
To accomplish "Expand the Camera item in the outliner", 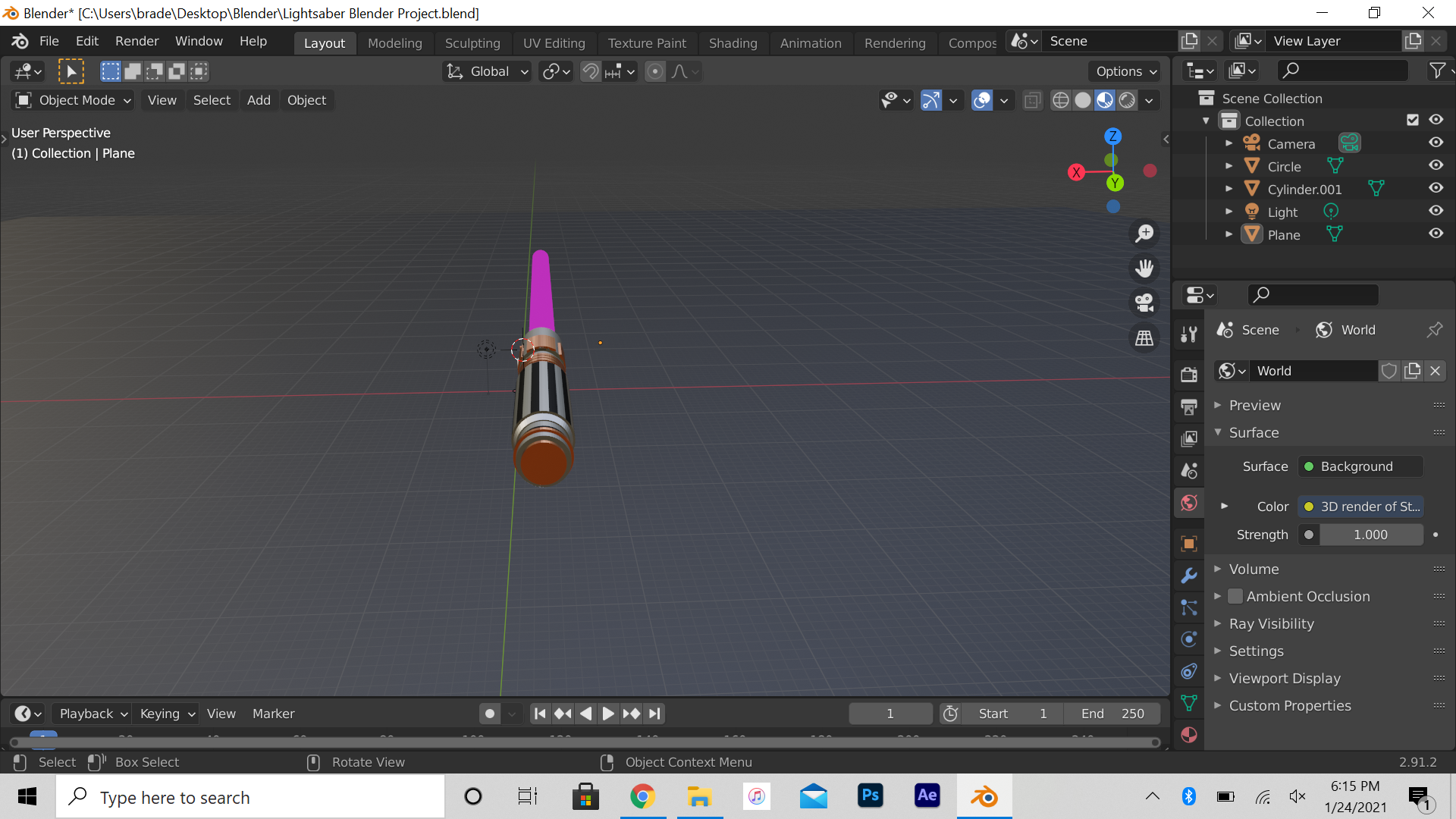I will (x=1229, y=143).
